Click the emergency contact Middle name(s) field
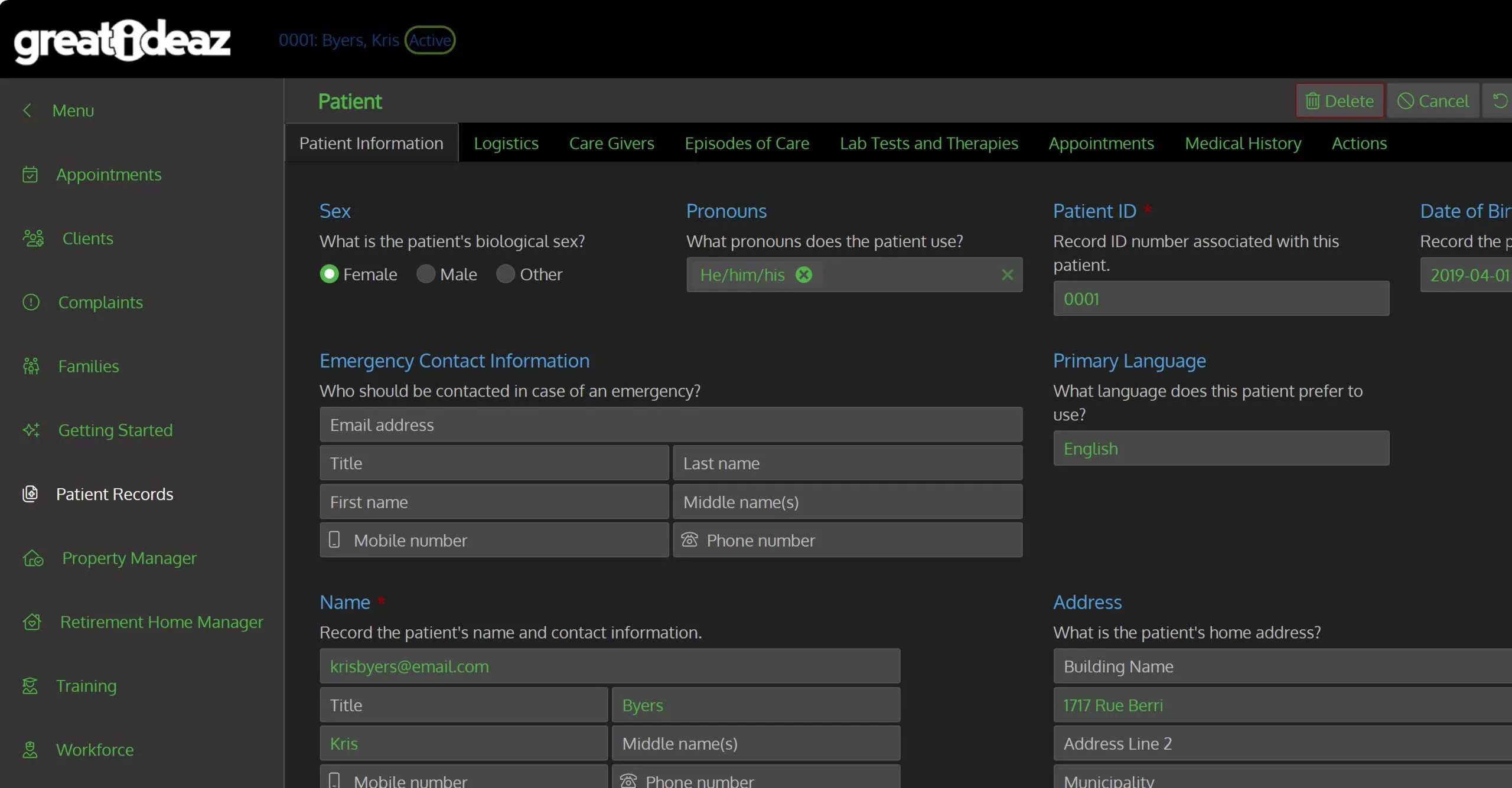 [848, 502]
